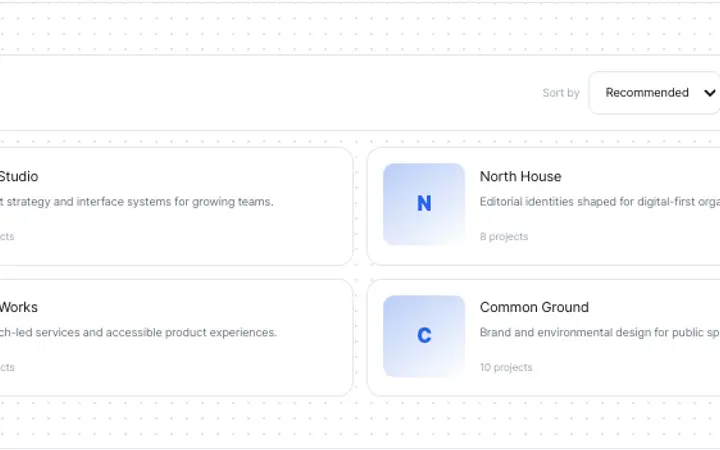Click the project count text in Works card
Image resolution: width=720 pixels, height=450 pixels.
click(7, 367)
